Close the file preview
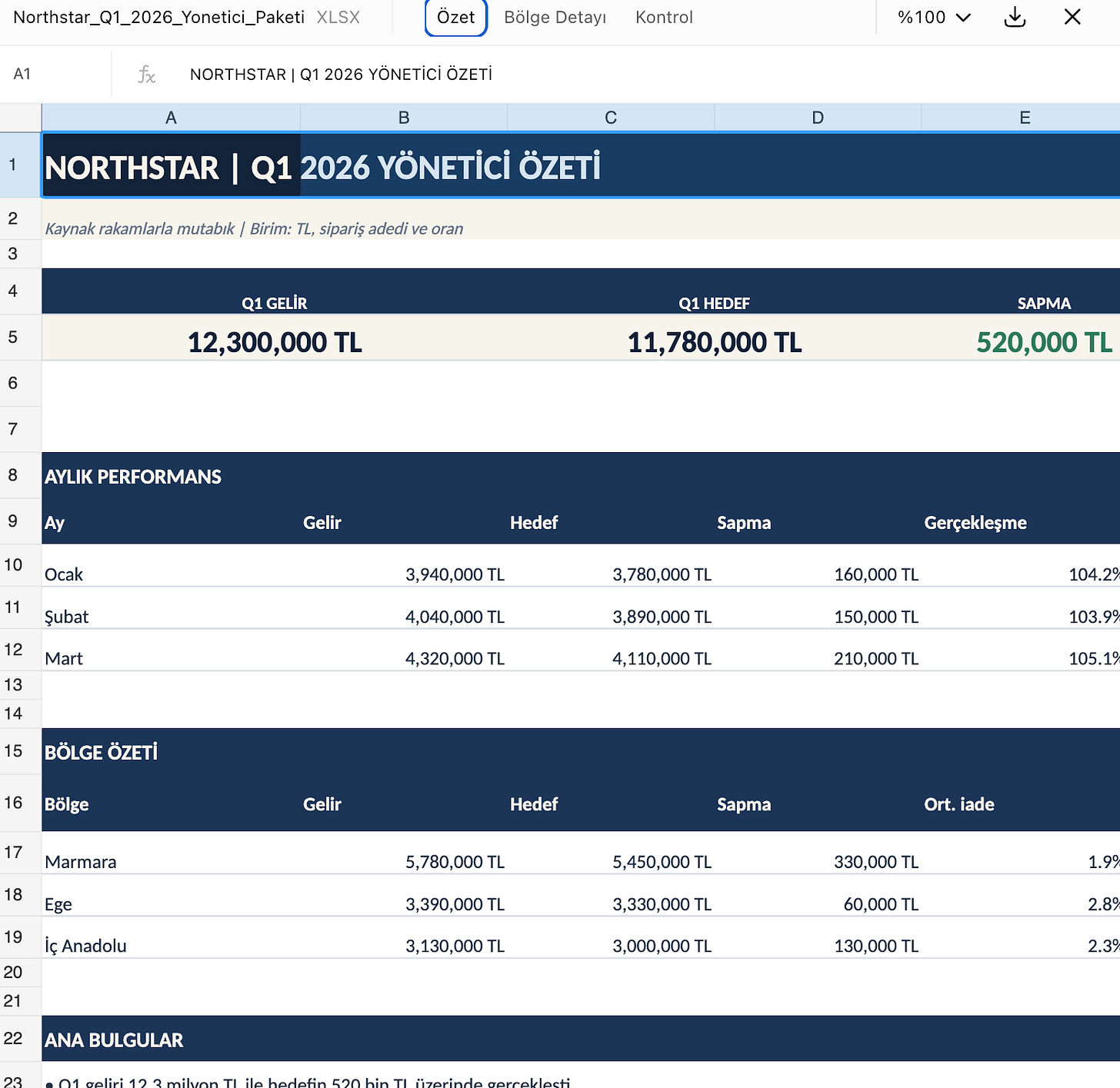Viewport: 1120px width, 1088px height. coord(1072,17)
